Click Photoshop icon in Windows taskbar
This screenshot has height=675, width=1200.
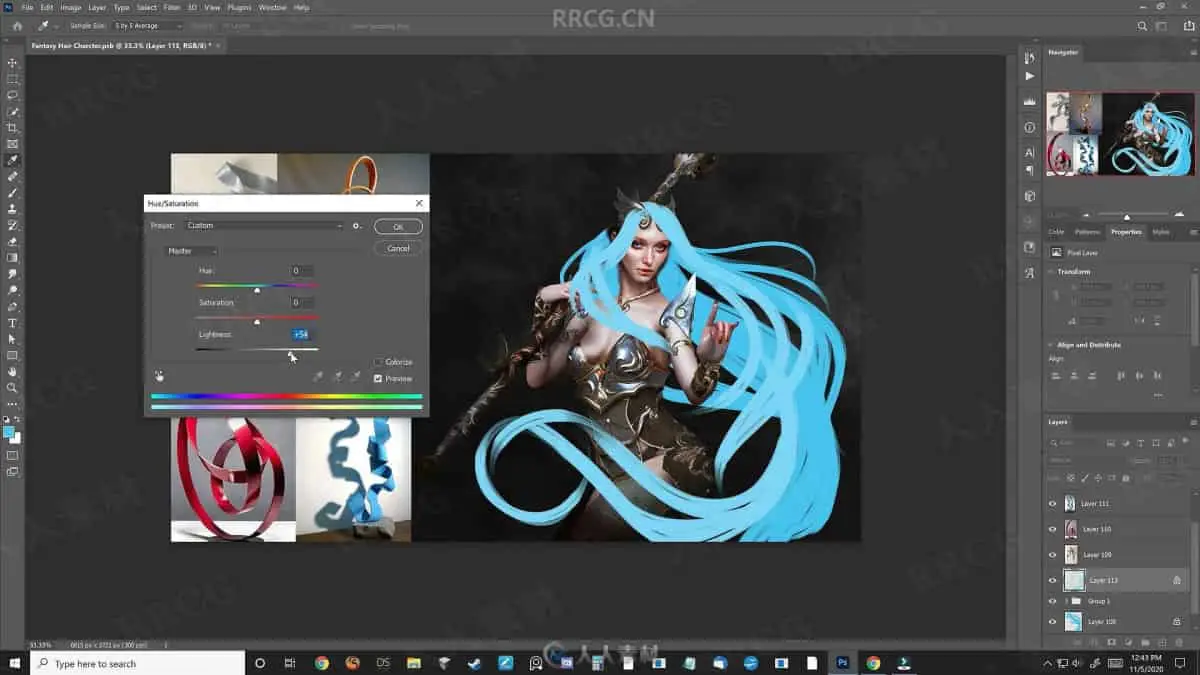point(843,663)
